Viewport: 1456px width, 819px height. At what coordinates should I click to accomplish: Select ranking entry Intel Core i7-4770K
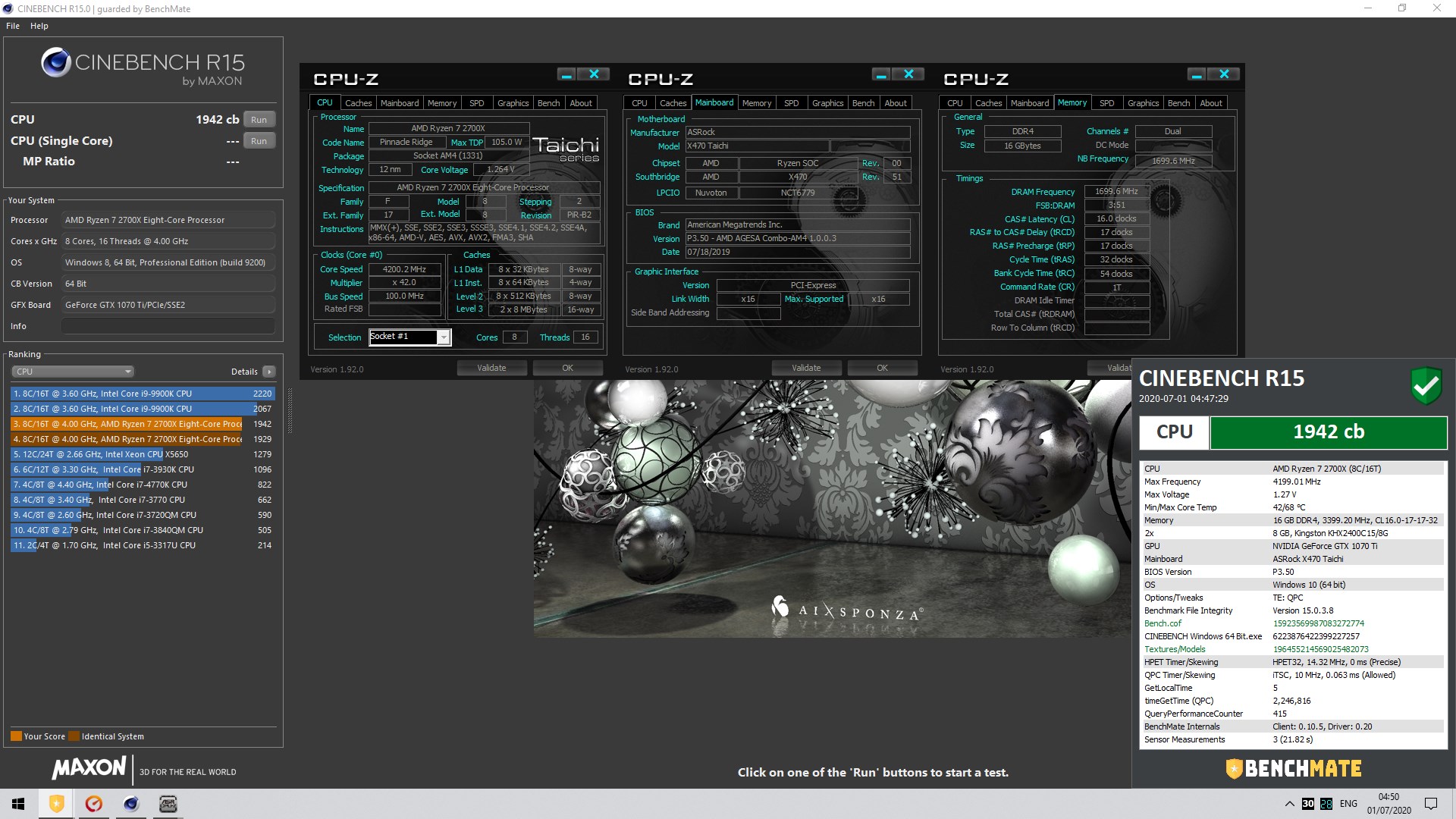coord(143,485)
